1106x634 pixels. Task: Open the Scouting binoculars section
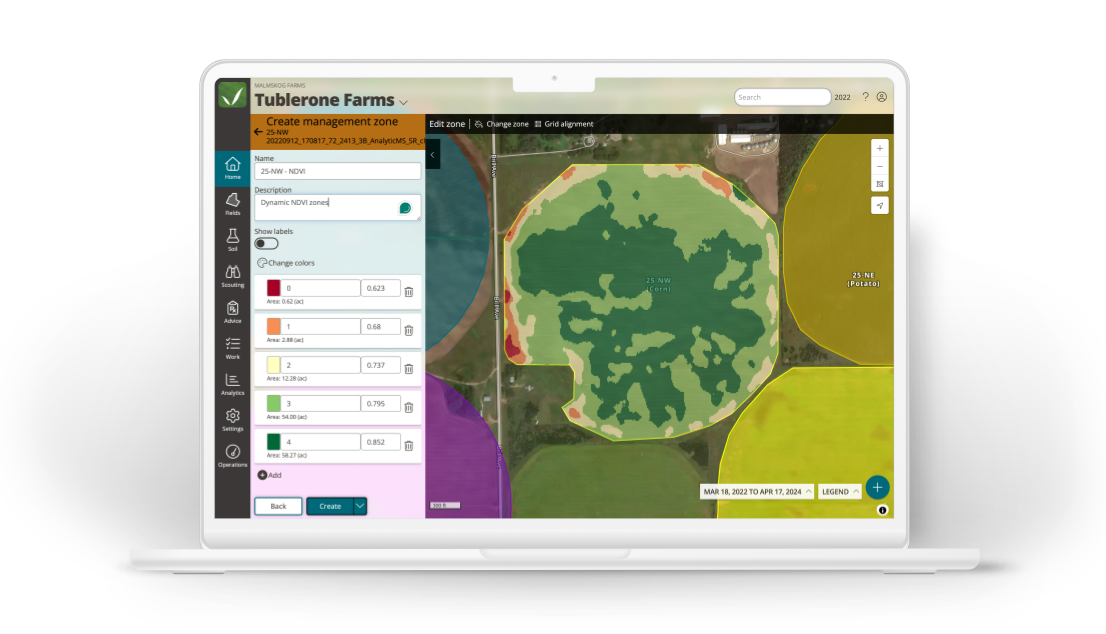(x=233, y=276)
